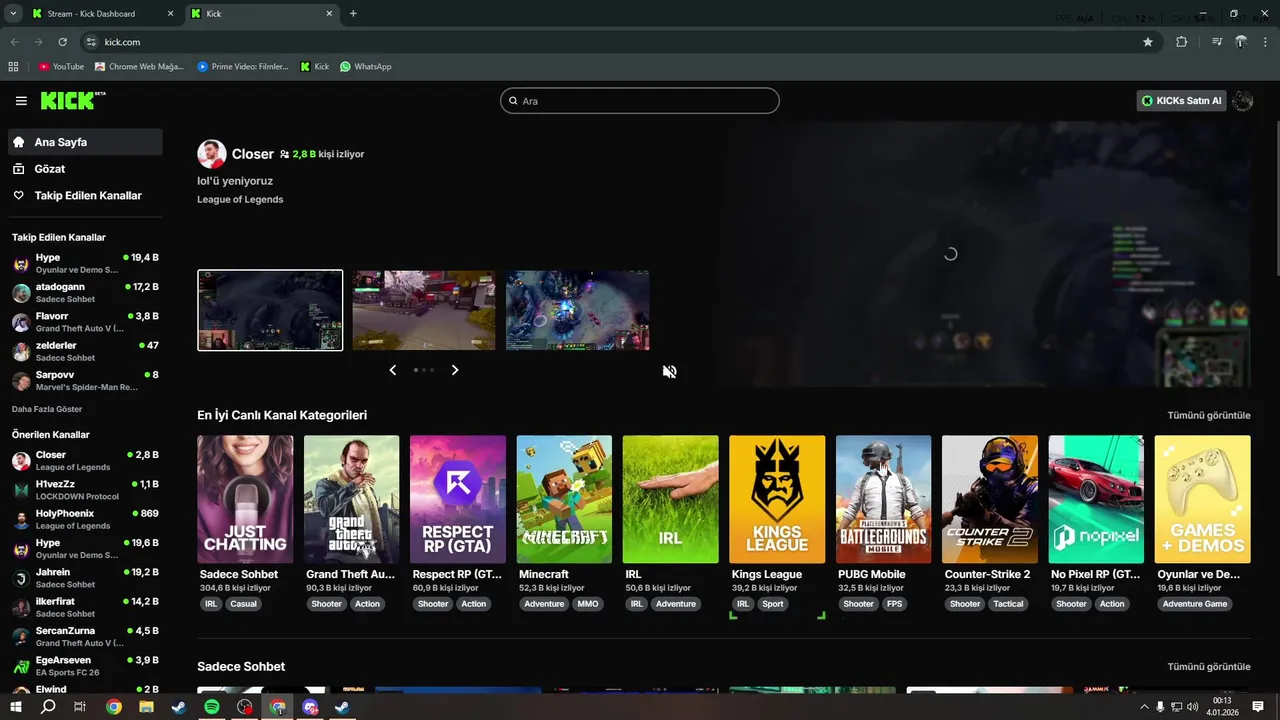Viewport: 1280px width, 720px height.
Task: Open the user profile avatar menu
Action: click(1242, 101)
